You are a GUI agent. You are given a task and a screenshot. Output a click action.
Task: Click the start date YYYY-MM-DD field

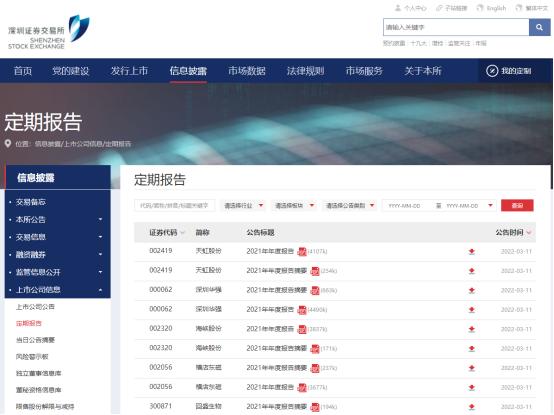[405, 206]
